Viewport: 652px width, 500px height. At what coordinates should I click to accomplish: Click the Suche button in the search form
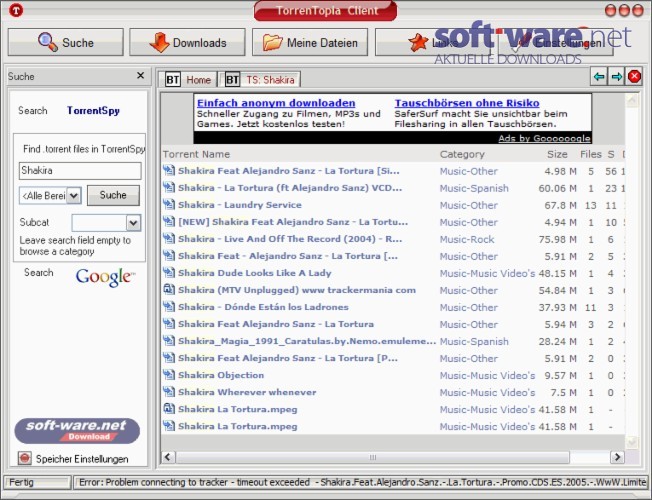(113, 195)
